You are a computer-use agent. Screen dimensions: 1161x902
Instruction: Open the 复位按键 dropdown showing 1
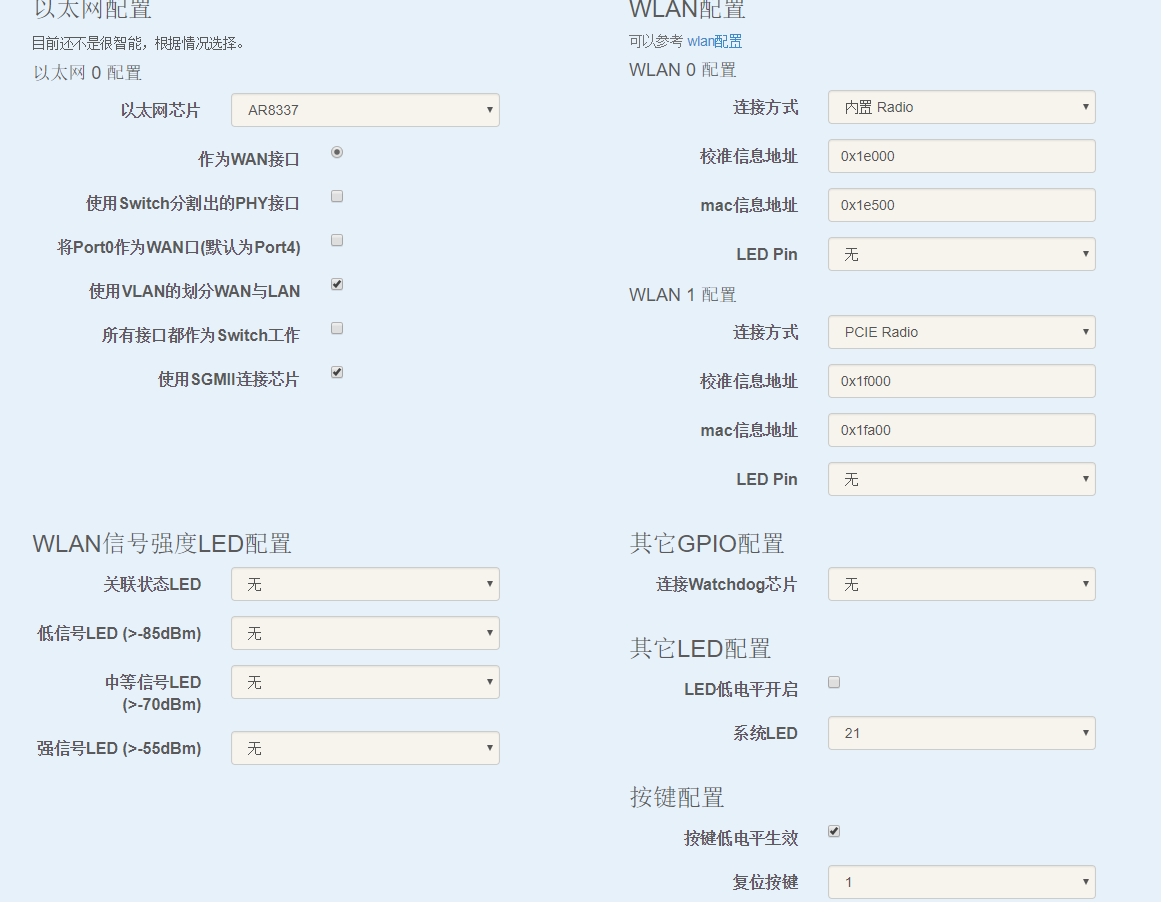961,882
